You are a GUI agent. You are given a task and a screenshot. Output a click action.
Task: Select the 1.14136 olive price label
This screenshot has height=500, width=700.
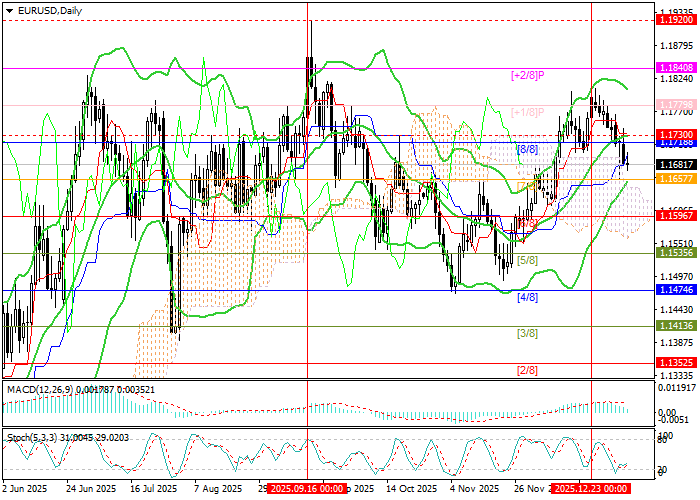point(677,326)
